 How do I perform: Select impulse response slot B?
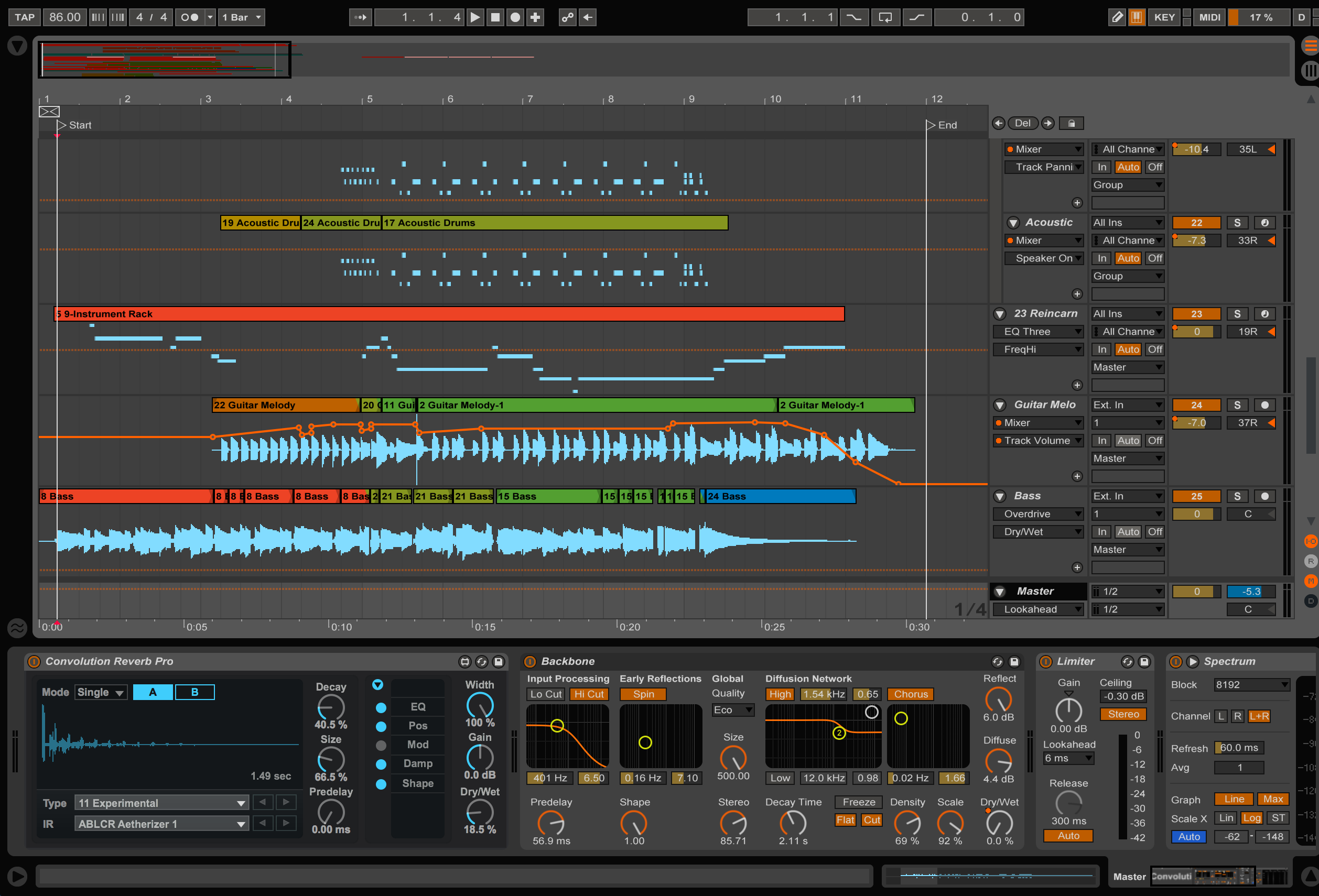[194, 692]
